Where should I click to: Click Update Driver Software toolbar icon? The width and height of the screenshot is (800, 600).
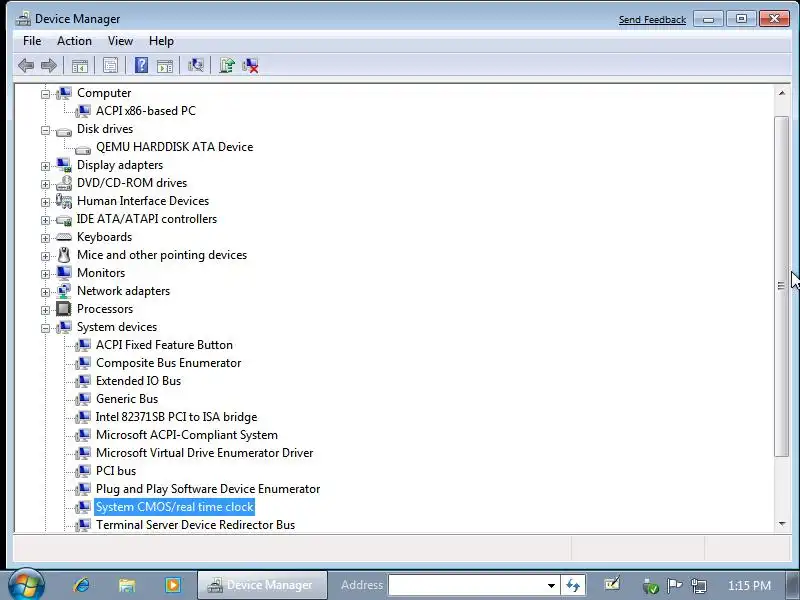[x=227, y=65]
